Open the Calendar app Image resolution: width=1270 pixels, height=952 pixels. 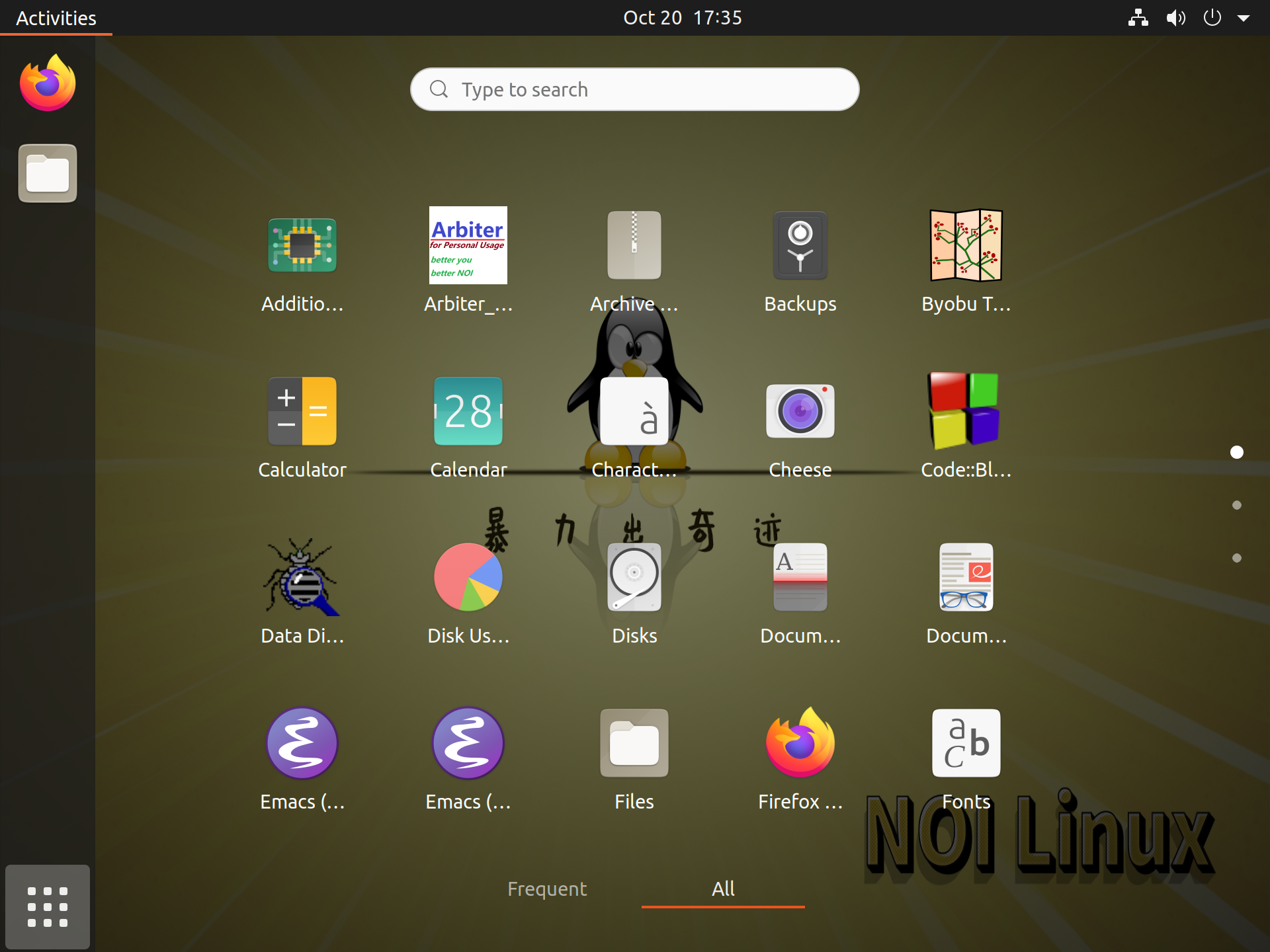point(468,411)
